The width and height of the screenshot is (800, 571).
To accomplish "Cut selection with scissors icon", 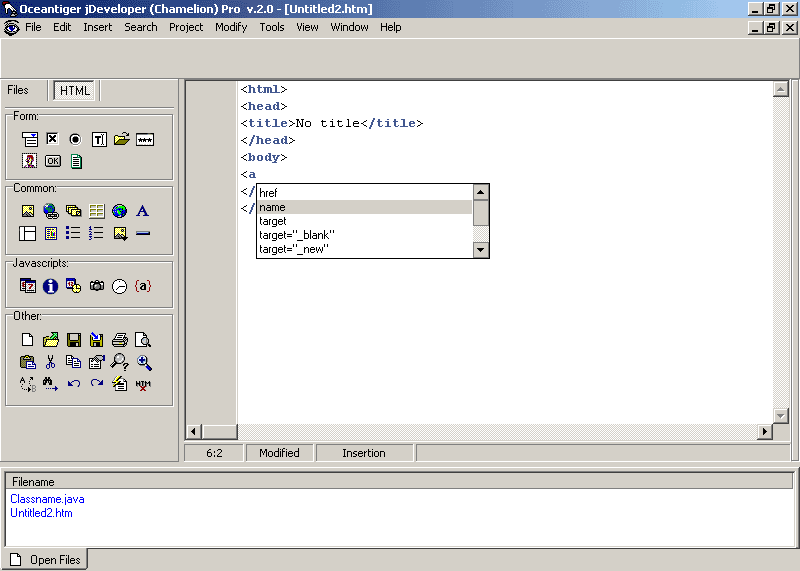I will 51,362.
